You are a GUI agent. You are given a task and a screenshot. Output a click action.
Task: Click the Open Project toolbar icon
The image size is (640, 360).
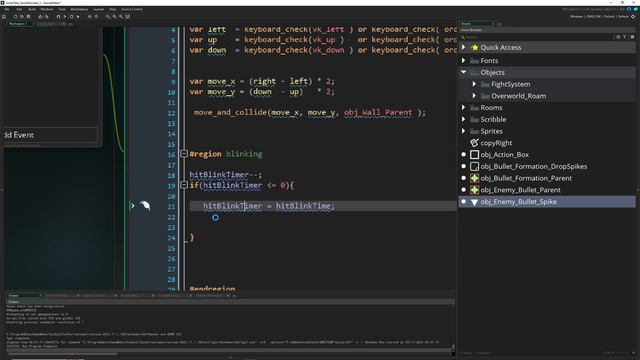pos(22,17)
